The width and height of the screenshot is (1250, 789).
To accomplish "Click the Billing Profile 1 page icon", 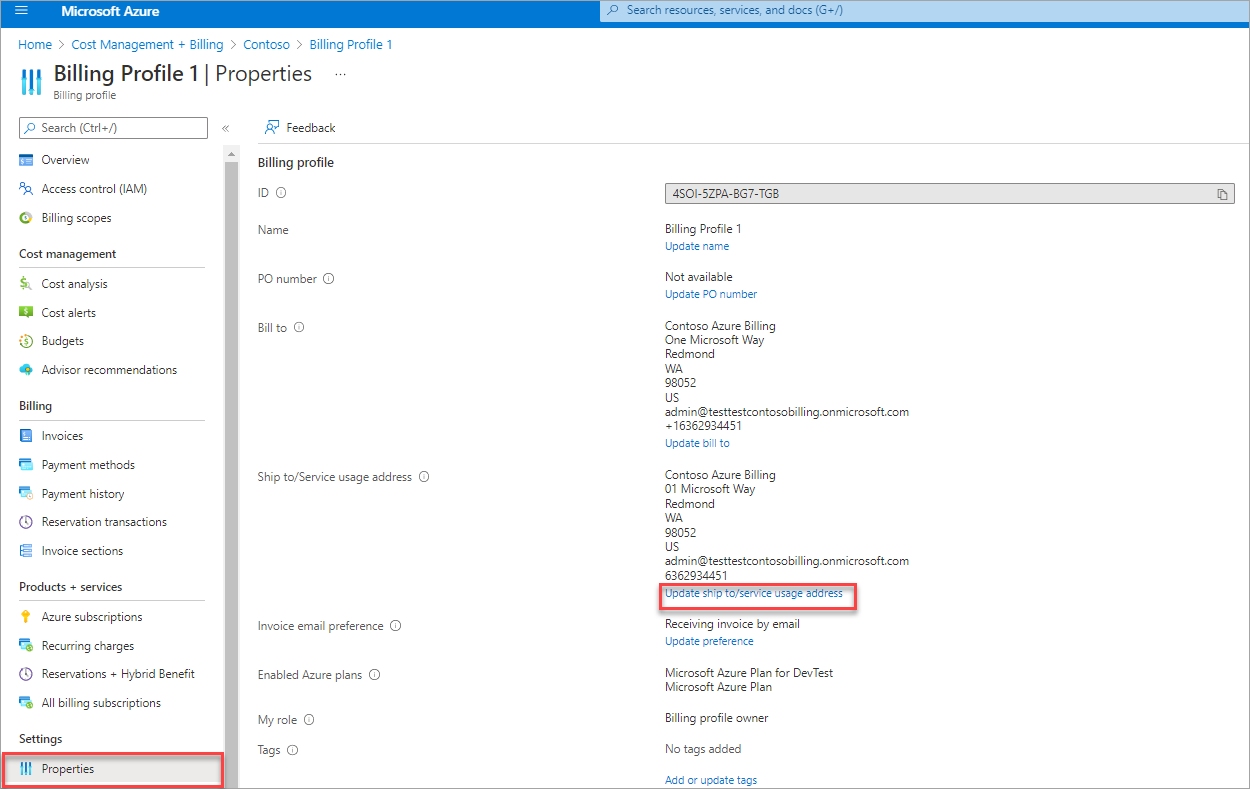I will (x=31, y=80).
